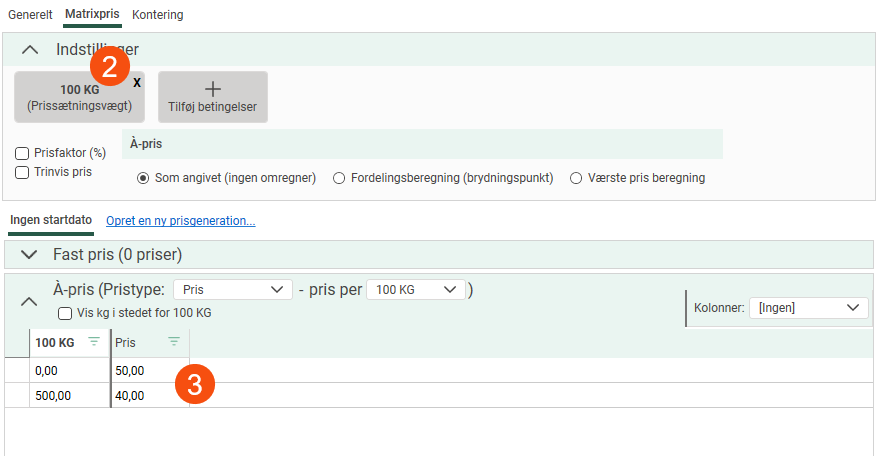Switch to the Kontering tab
This screenshot has height=456, width=877.
point(158,15)
